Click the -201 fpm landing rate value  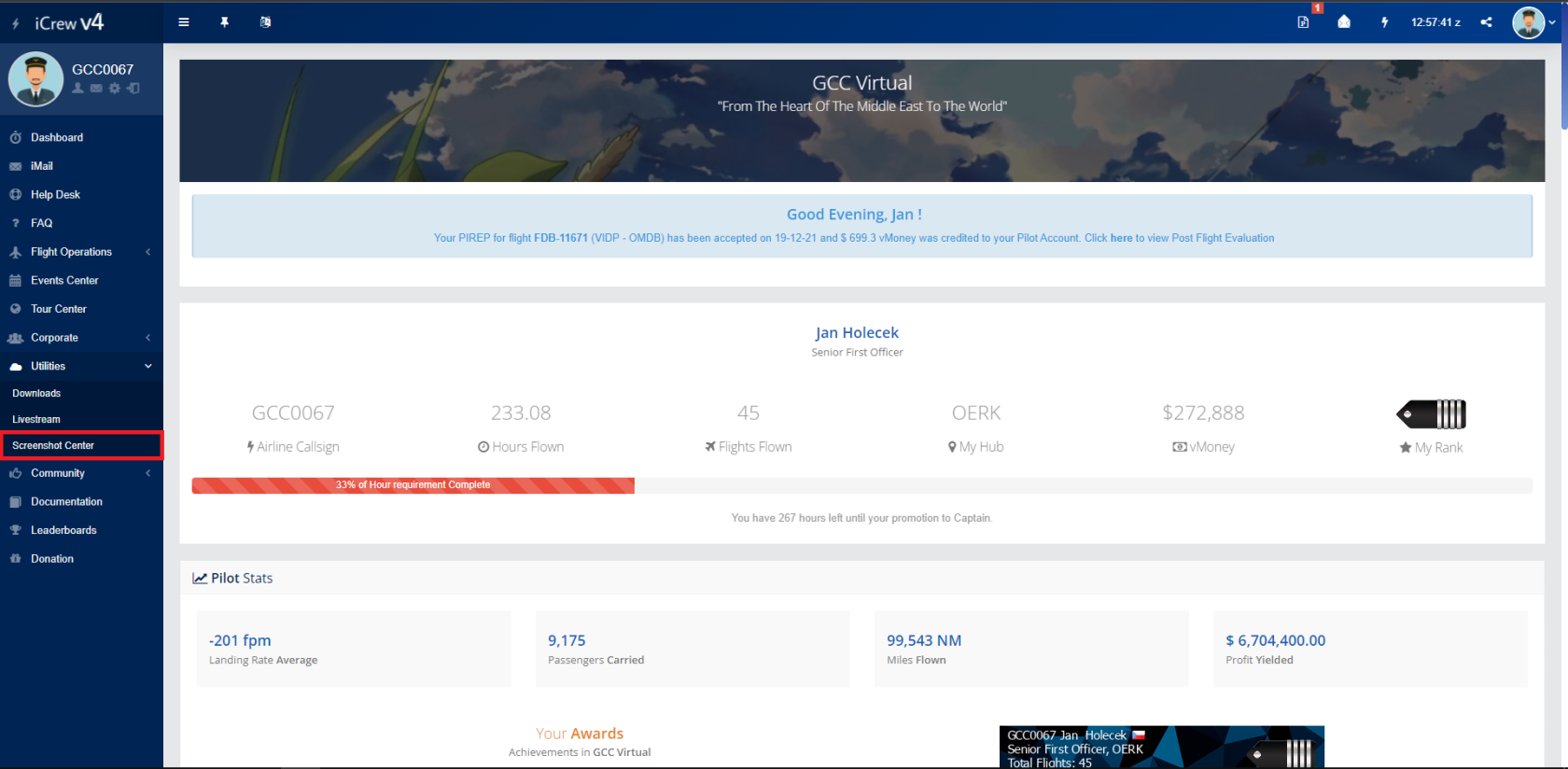(240, 640)
